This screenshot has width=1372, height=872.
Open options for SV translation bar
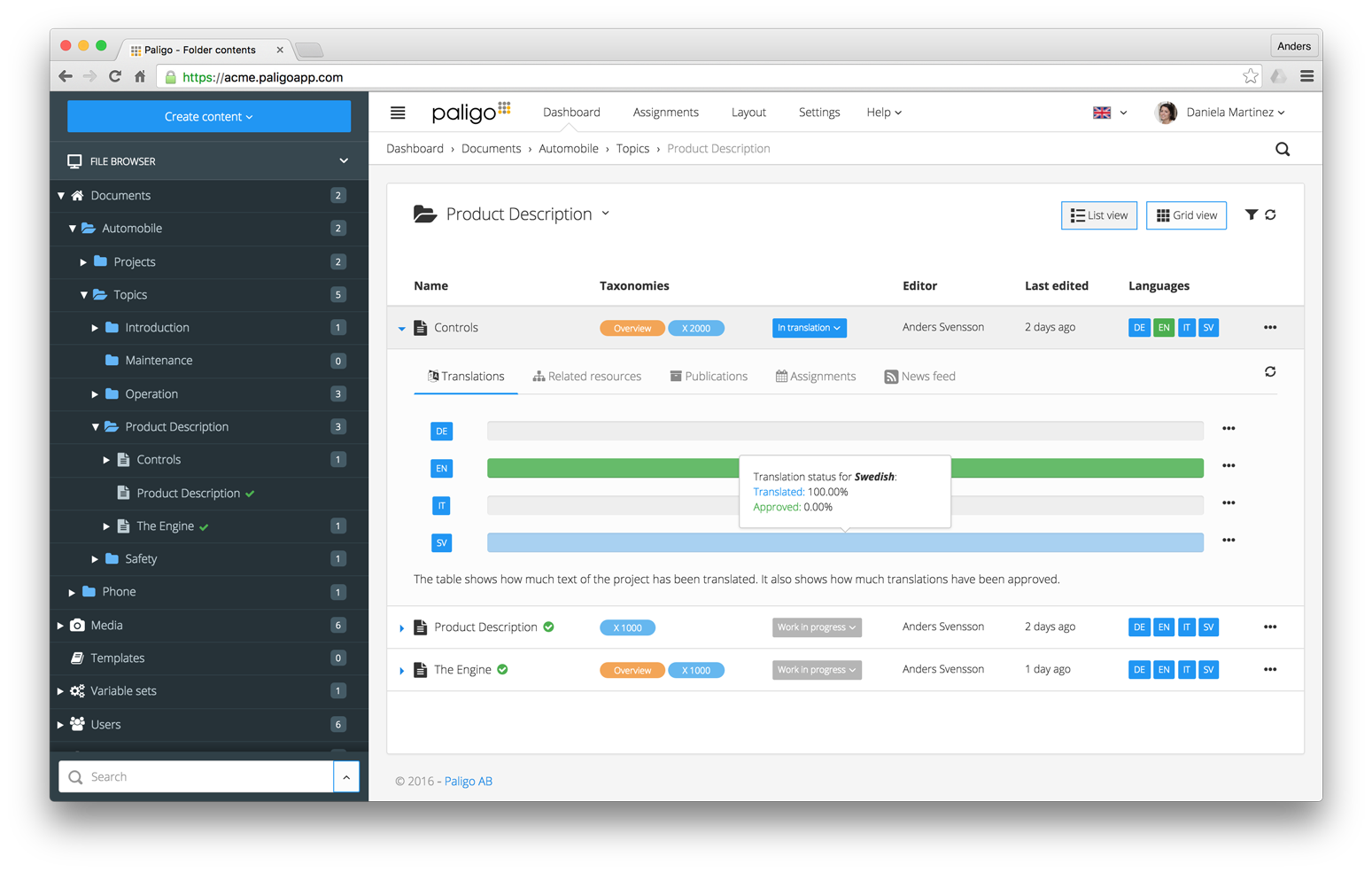1229,541
